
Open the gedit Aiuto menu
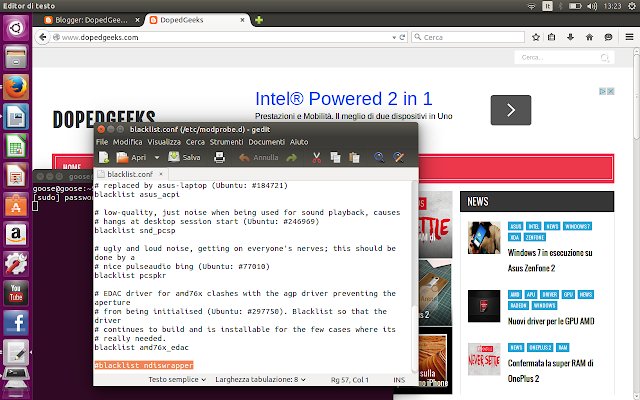tap(299, 142)
